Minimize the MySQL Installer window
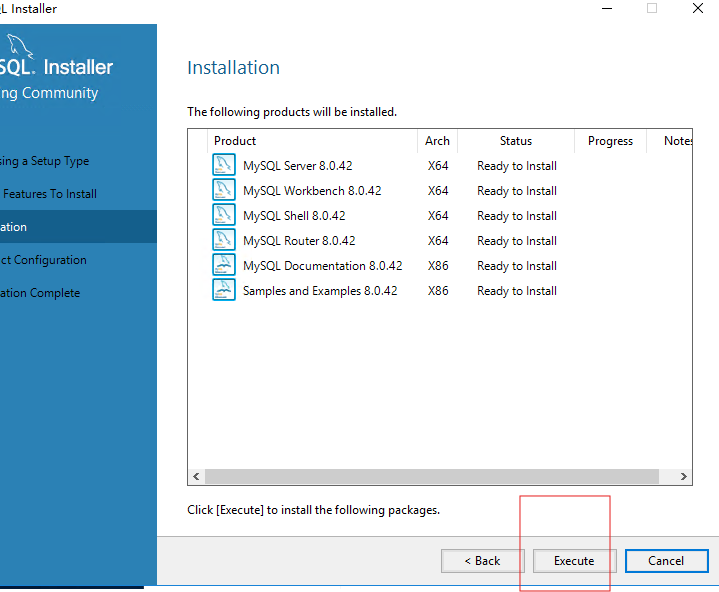This screenshot has height=592, width=719. click(607, 8)
